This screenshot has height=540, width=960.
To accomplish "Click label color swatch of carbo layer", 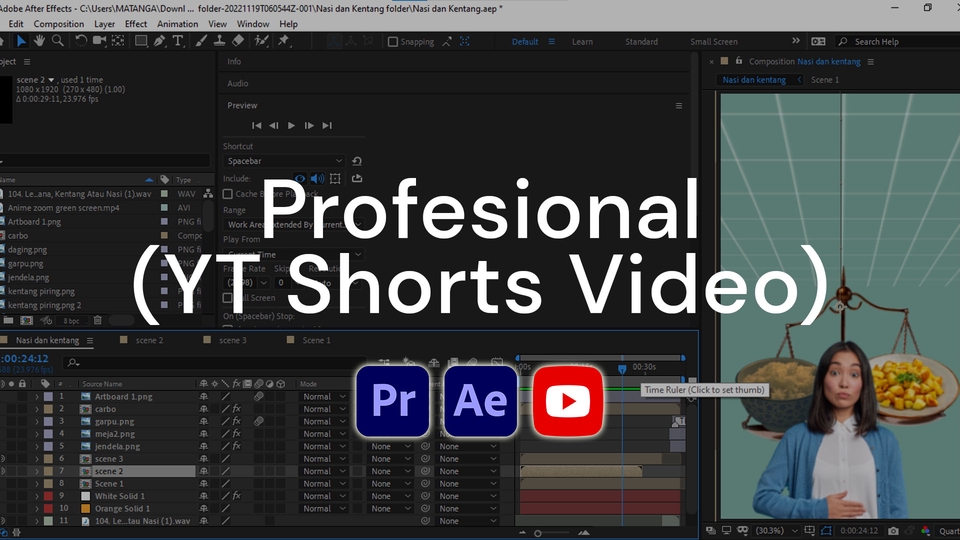I will (48, 409).
